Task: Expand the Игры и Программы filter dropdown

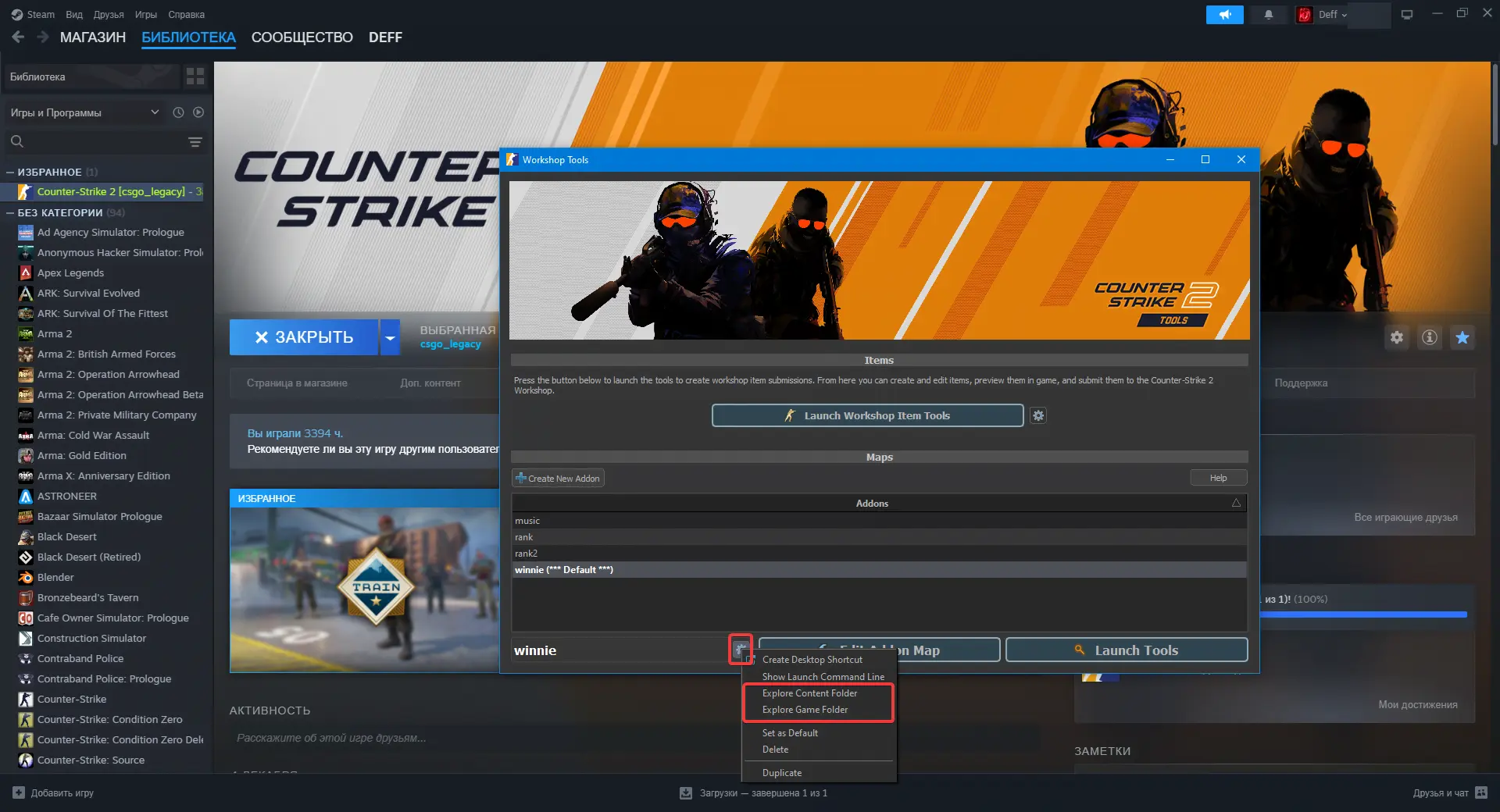Action: [x=84, y=112]
